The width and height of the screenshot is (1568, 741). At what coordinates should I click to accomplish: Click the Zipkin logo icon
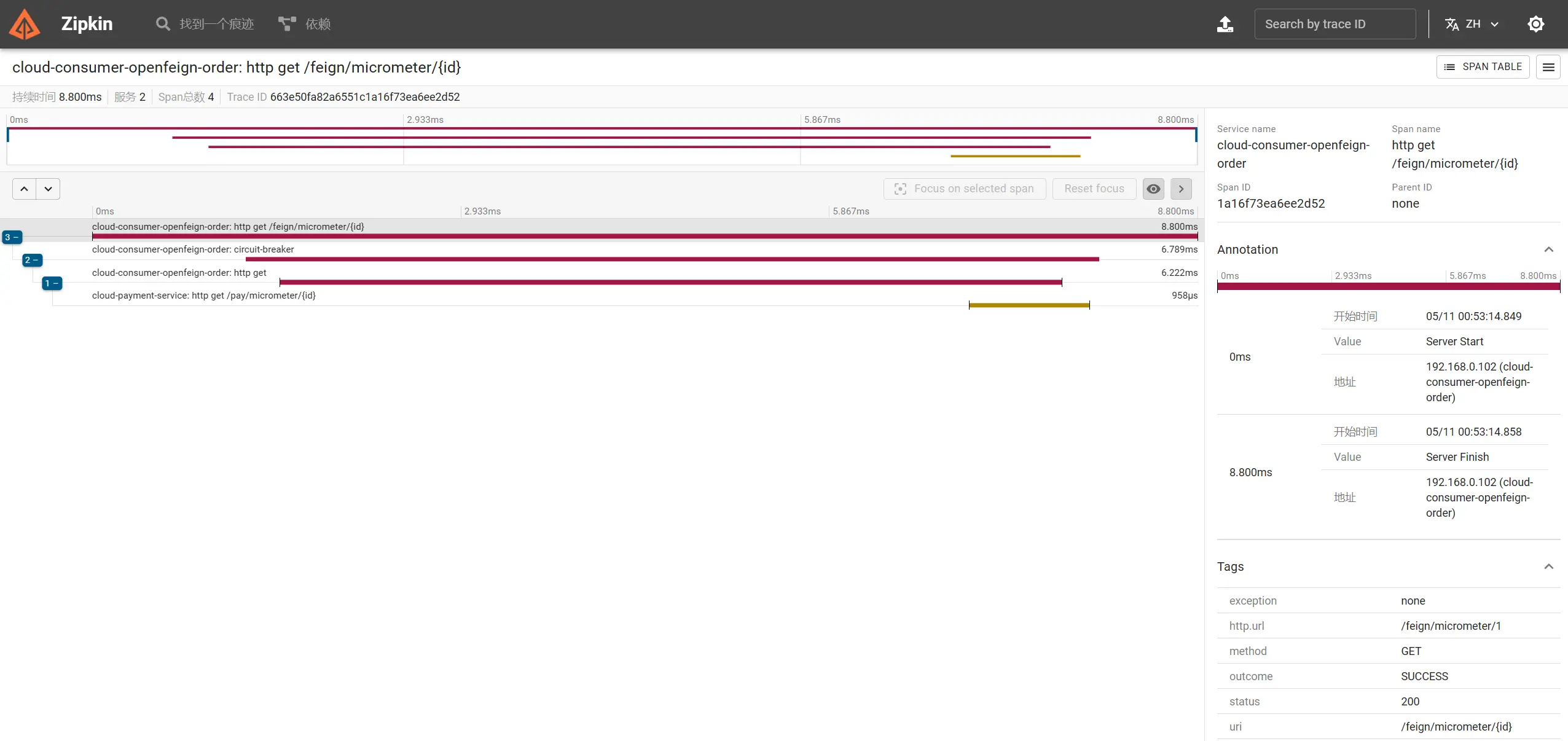coord(25,24)
